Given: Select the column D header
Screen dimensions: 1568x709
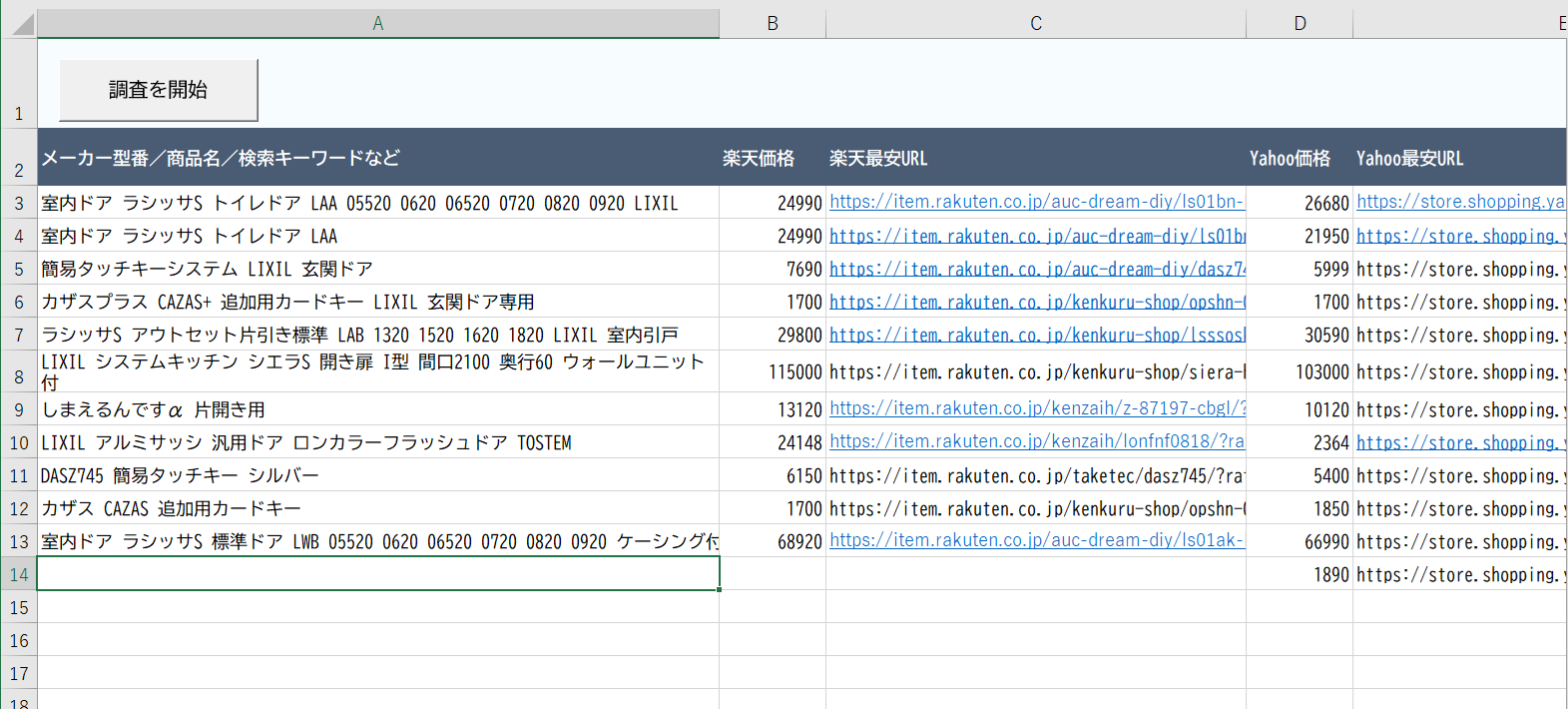Looking at the screenshot, I should tap(1300, 23).
